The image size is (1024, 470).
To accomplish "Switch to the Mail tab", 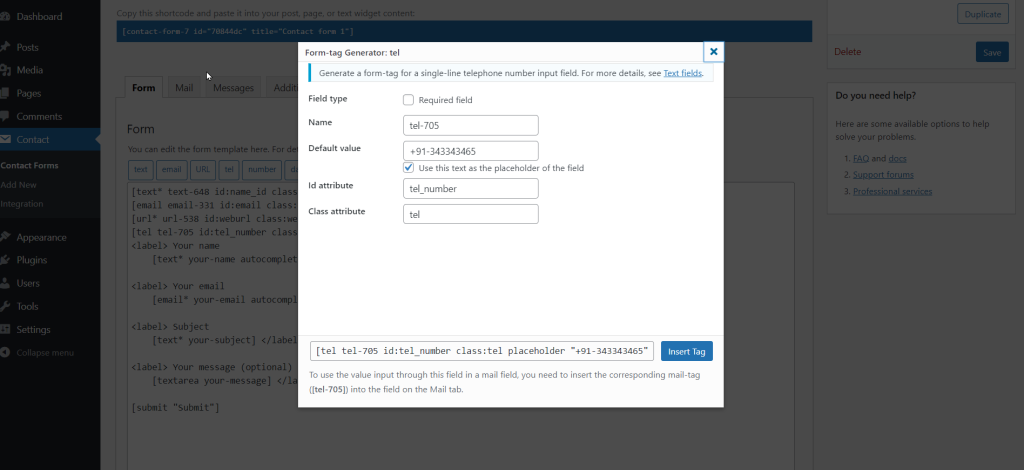I will point(184,88).
